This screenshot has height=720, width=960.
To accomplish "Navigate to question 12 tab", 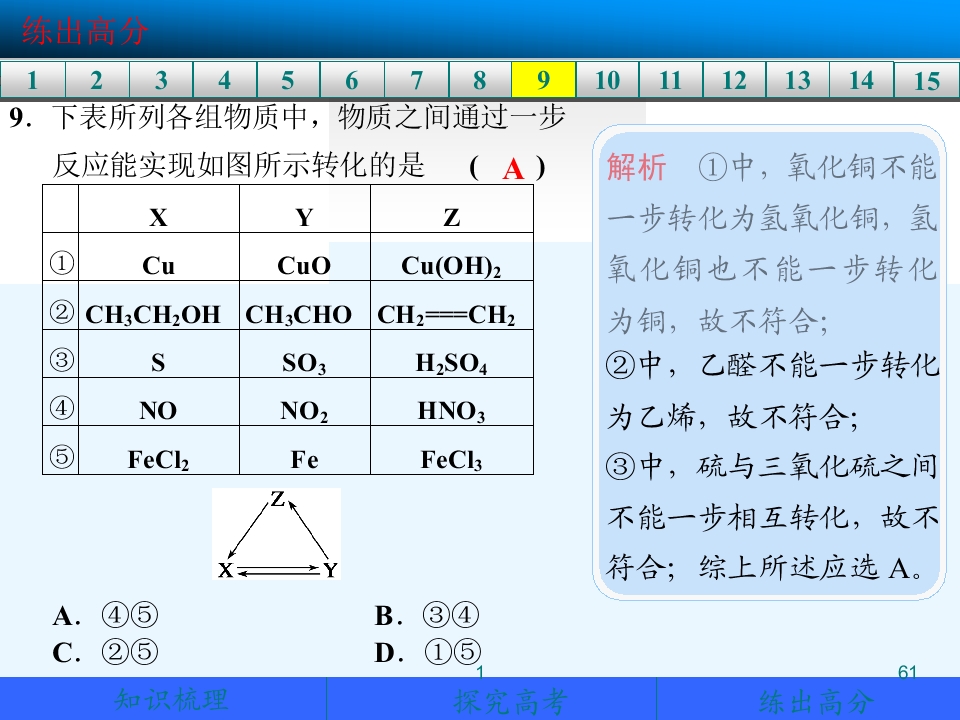I will 735,80.
